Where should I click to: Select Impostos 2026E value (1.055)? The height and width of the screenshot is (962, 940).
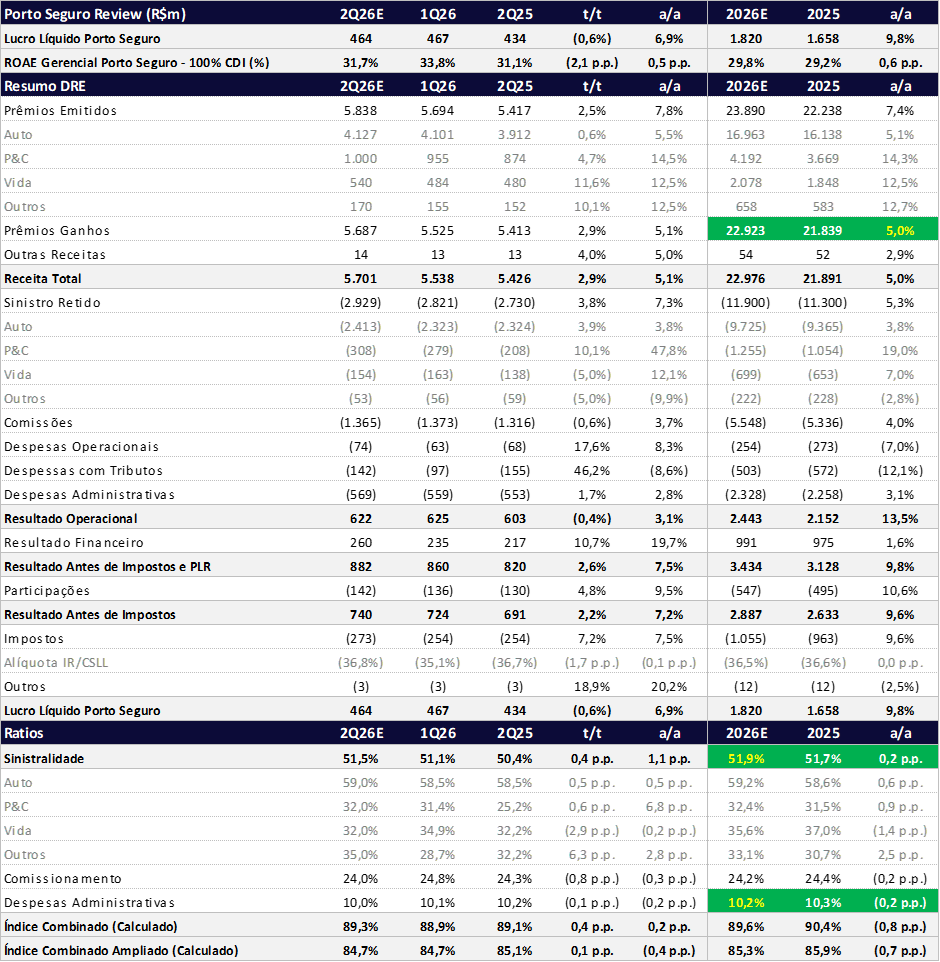746,639
